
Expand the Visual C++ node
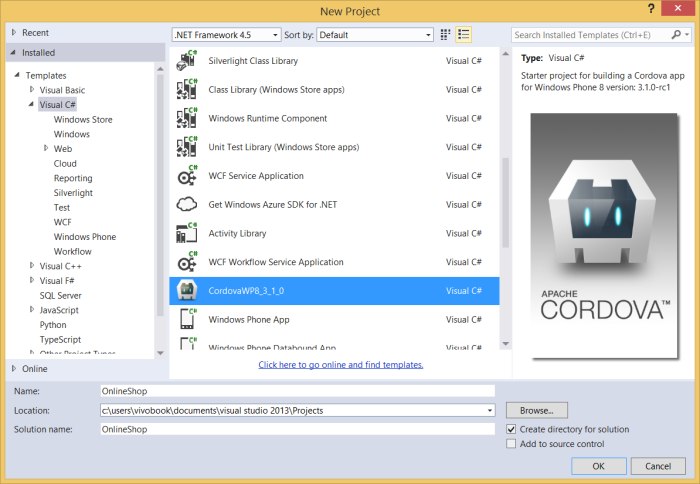point(32,265)
